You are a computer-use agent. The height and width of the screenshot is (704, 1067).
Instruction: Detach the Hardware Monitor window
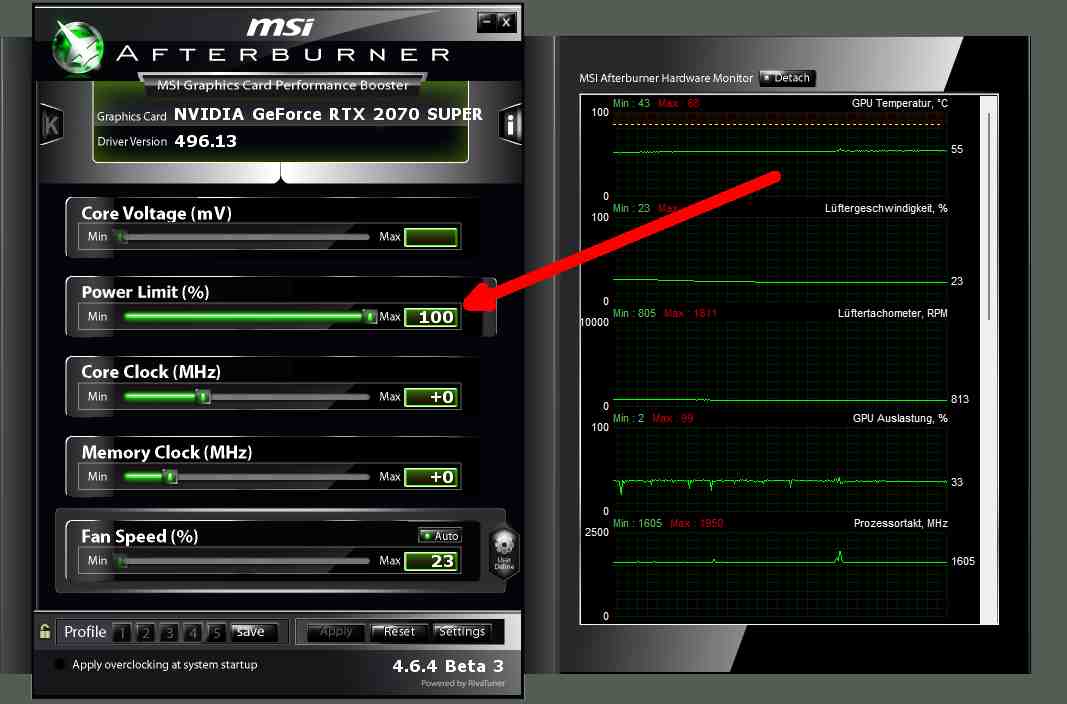click(787, 78)
